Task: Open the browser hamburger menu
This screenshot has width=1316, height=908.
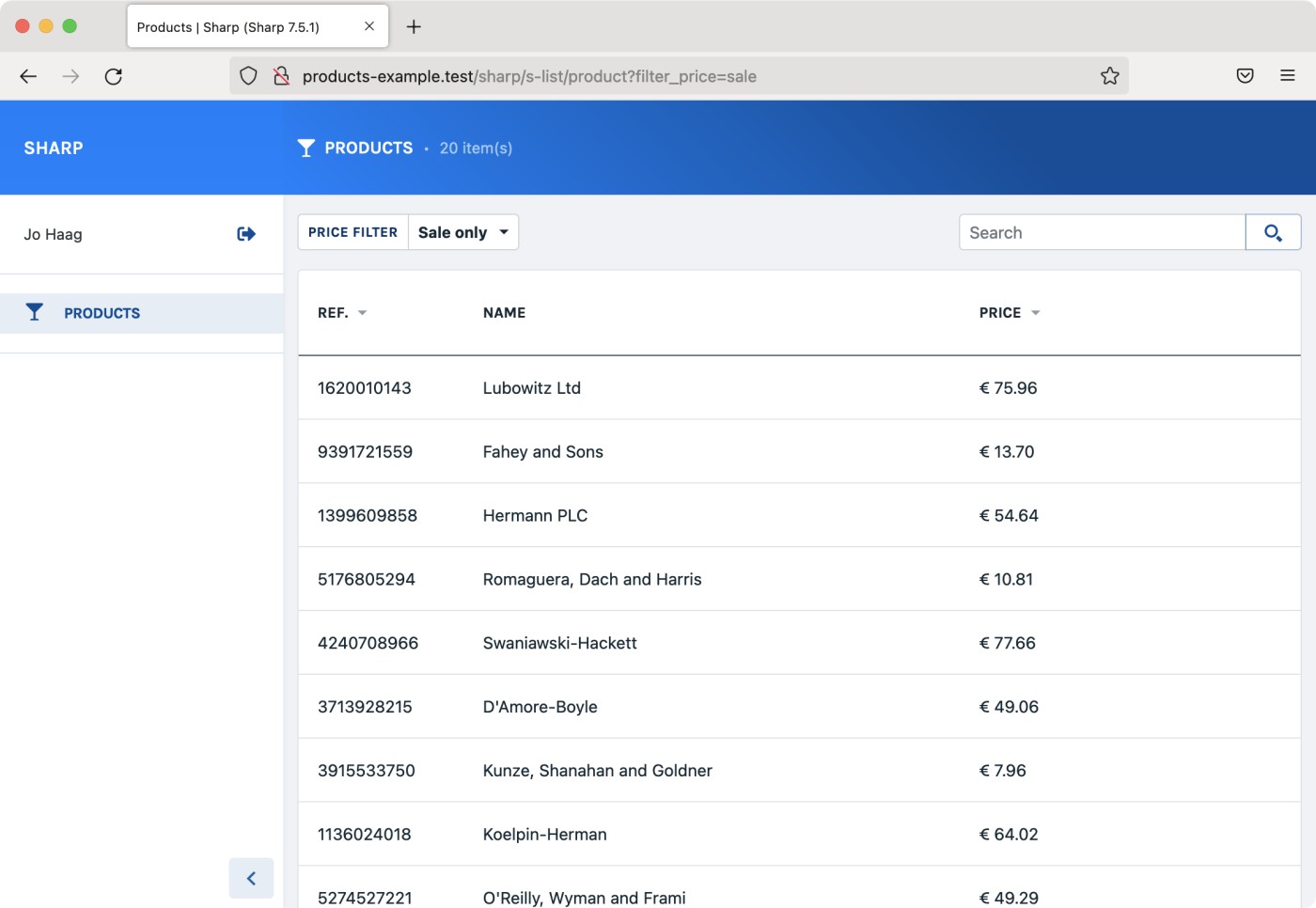Action: 1287,76
